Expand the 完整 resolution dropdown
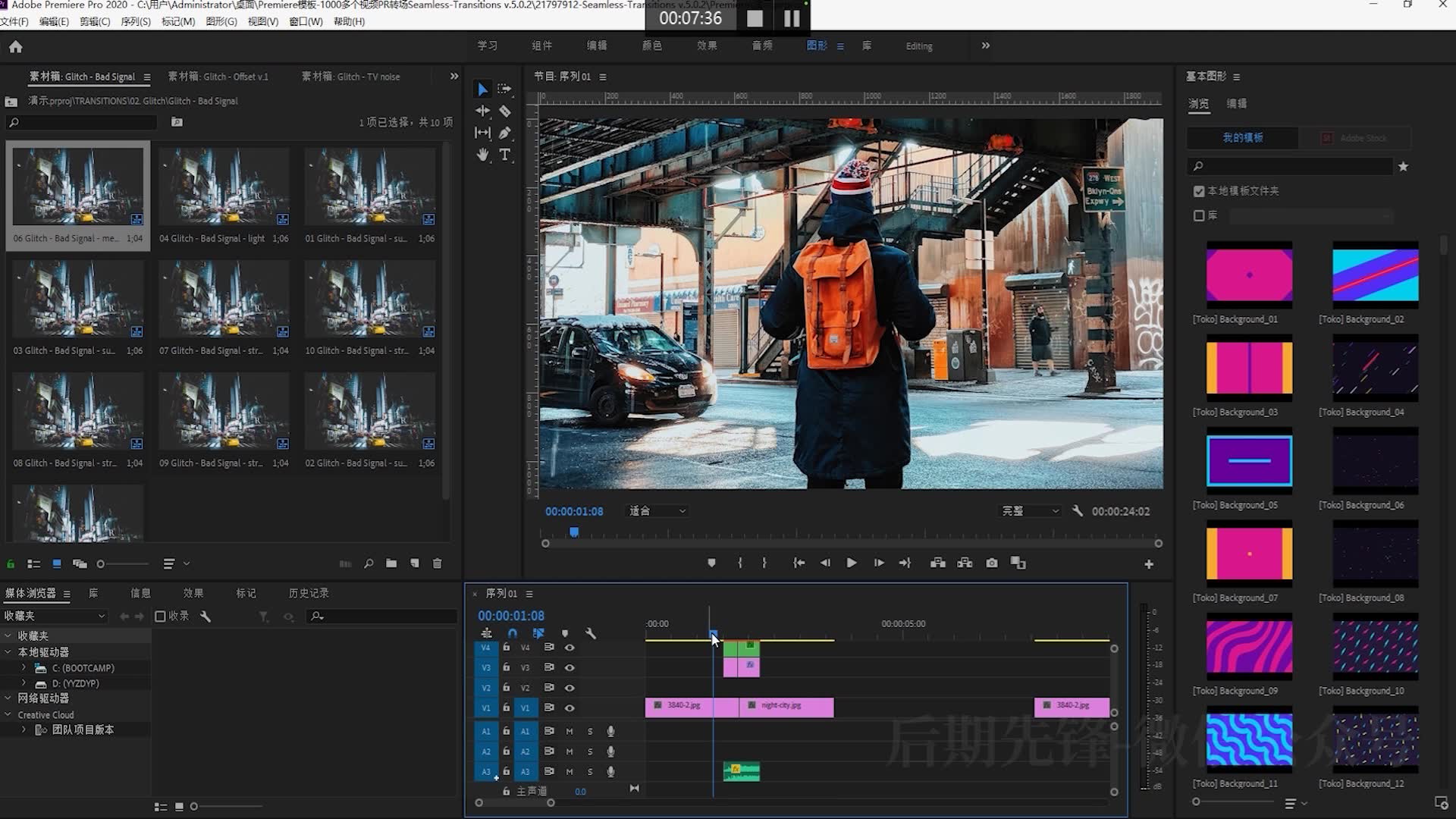 (1029, 511)
